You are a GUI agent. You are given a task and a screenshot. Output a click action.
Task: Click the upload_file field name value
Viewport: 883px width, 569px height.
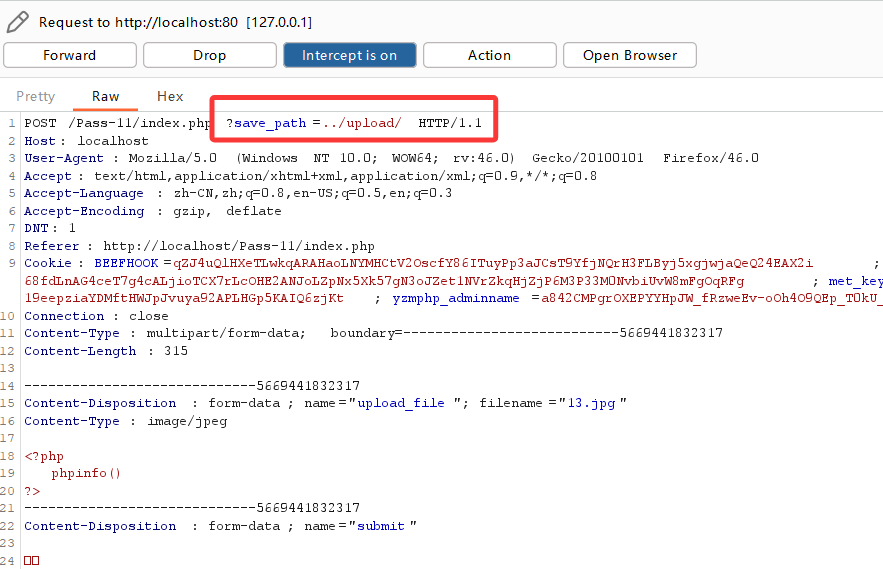(401, 403)
